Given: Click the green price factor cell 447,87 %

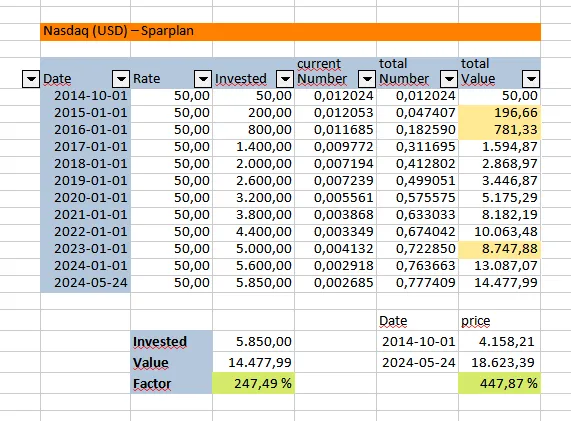Looking at the screenshot, I should pos(499,383).
